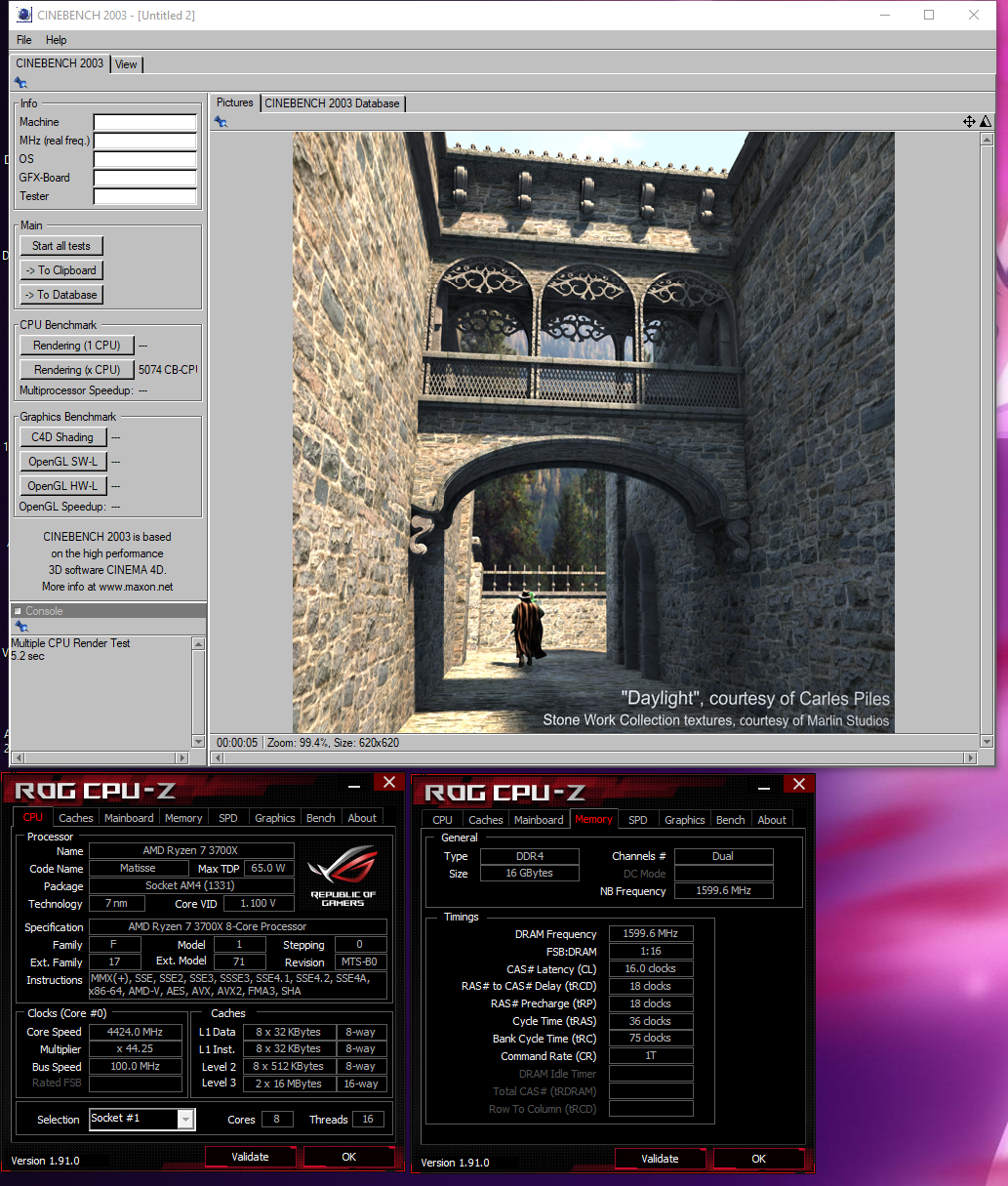Open the Selection Socket #1 dropdown
The width and height of the screenshot is (1008, 1186).
pos(142,1119)
